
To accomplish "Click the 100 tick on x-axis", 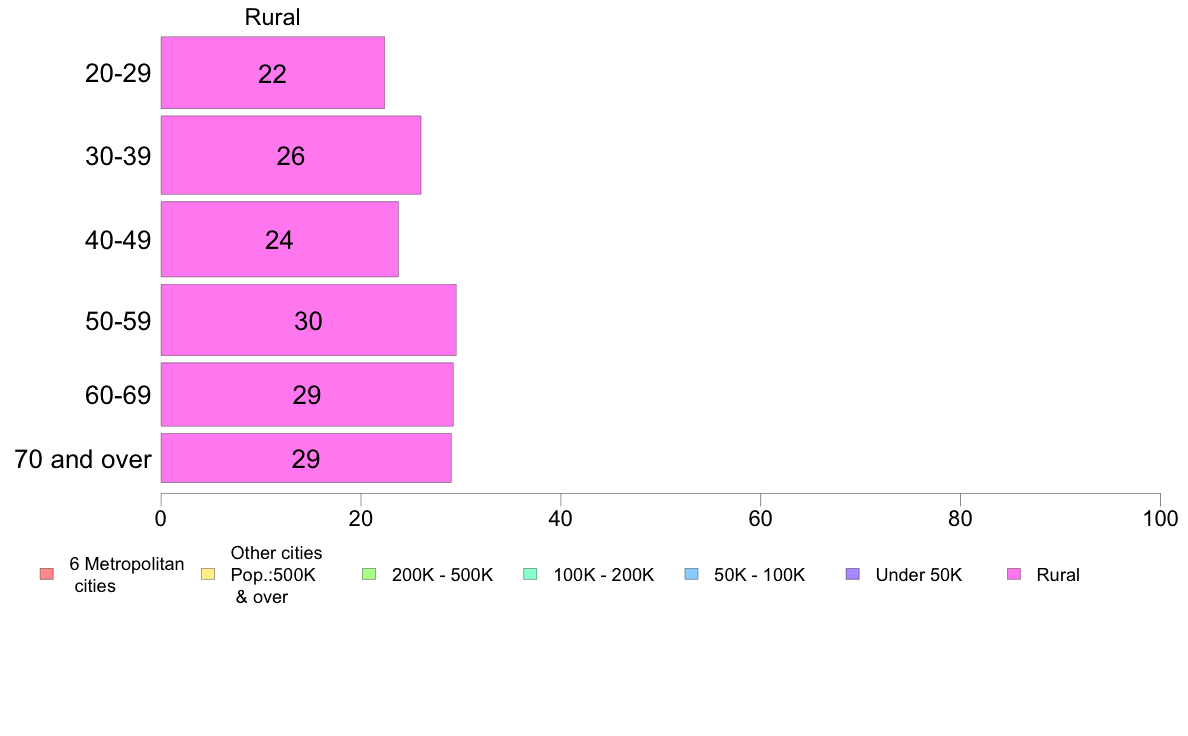I will (1160, 518).
